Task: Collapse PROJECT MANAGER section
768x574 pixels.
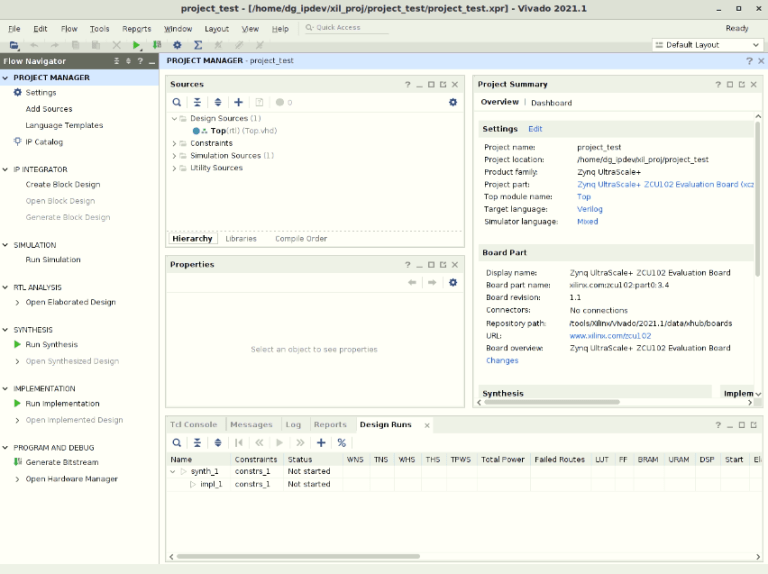Action: [x=5, y=78]
